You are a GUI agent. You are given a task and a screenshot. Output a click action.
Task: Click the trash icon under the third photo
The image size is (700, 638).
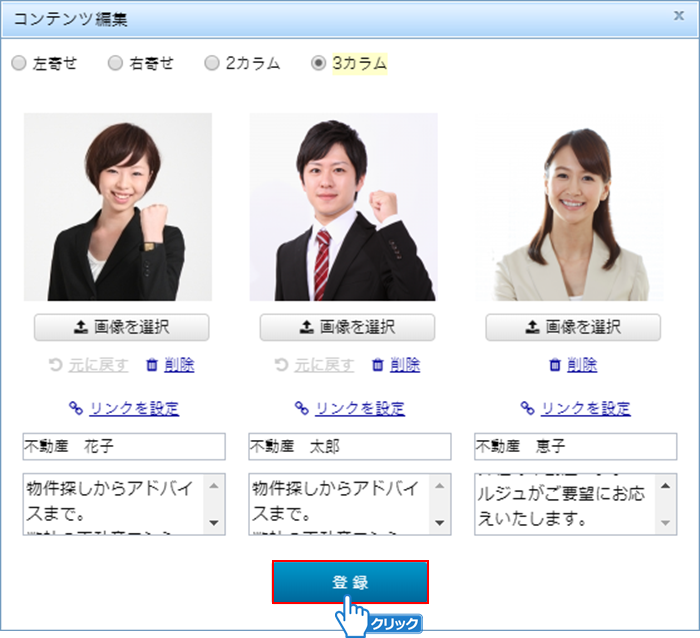tap(554, 365)
